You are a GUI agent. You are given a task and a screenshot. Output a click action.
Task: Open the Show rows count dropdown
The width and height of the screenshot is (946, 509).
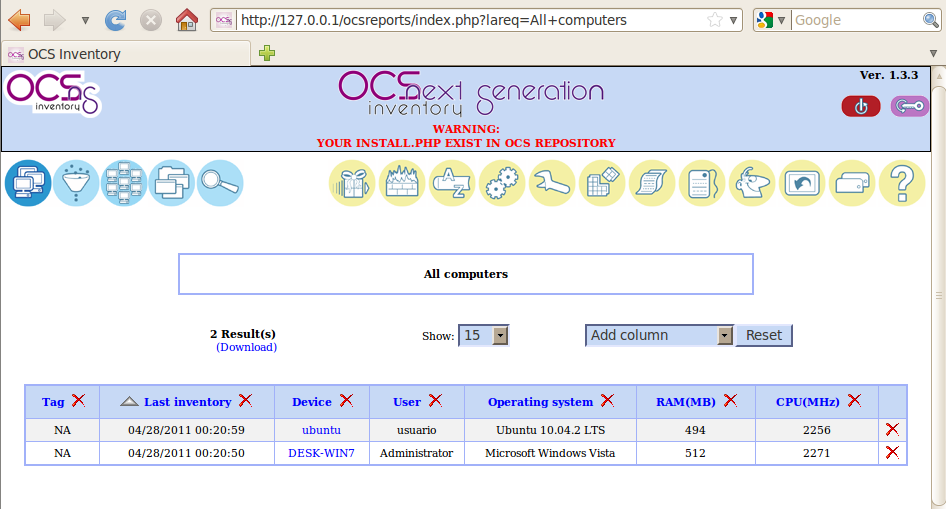484,335
